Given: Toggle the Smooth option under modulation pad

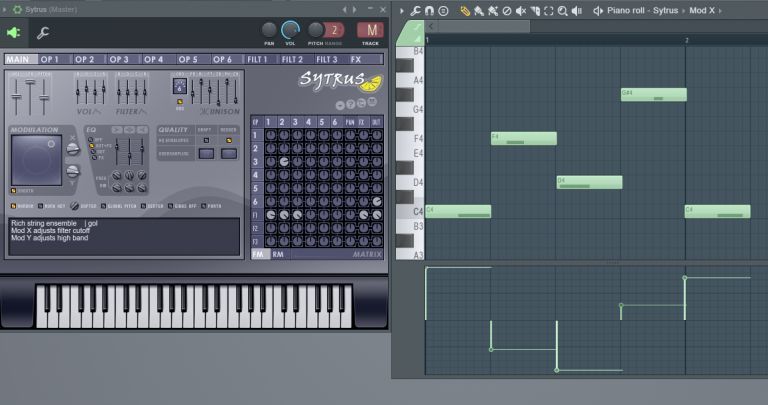Looking at the screenshot, I should tap(14, 191).
